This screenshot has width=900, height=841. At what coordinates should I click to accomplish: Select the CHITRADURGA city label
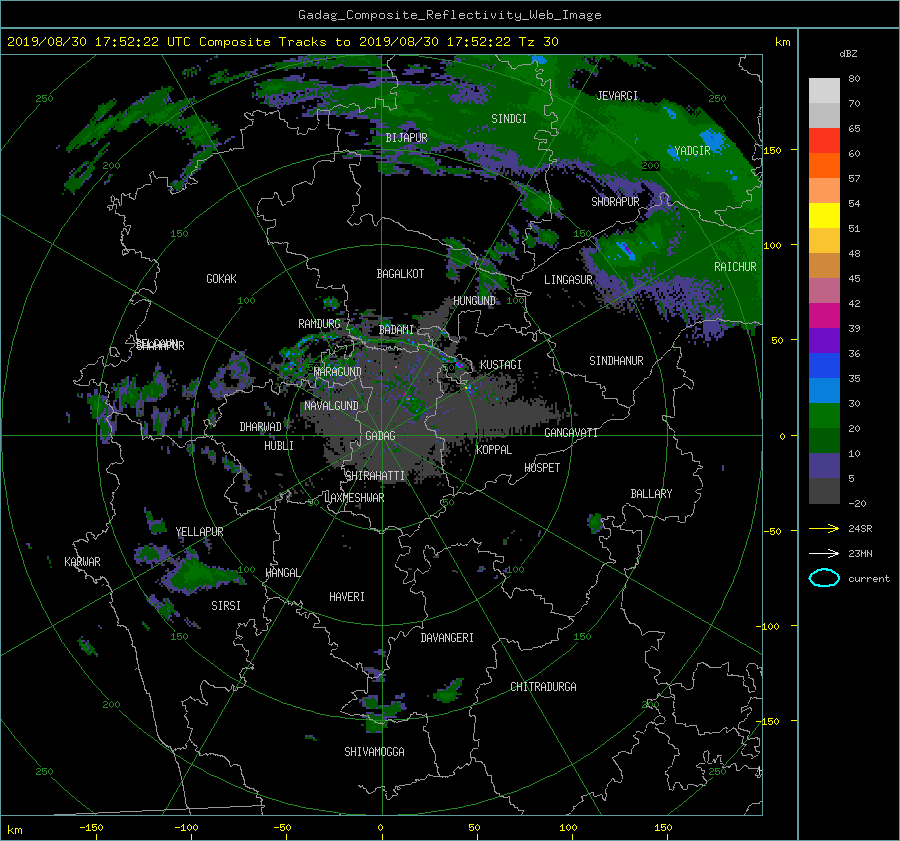point(543,687)
